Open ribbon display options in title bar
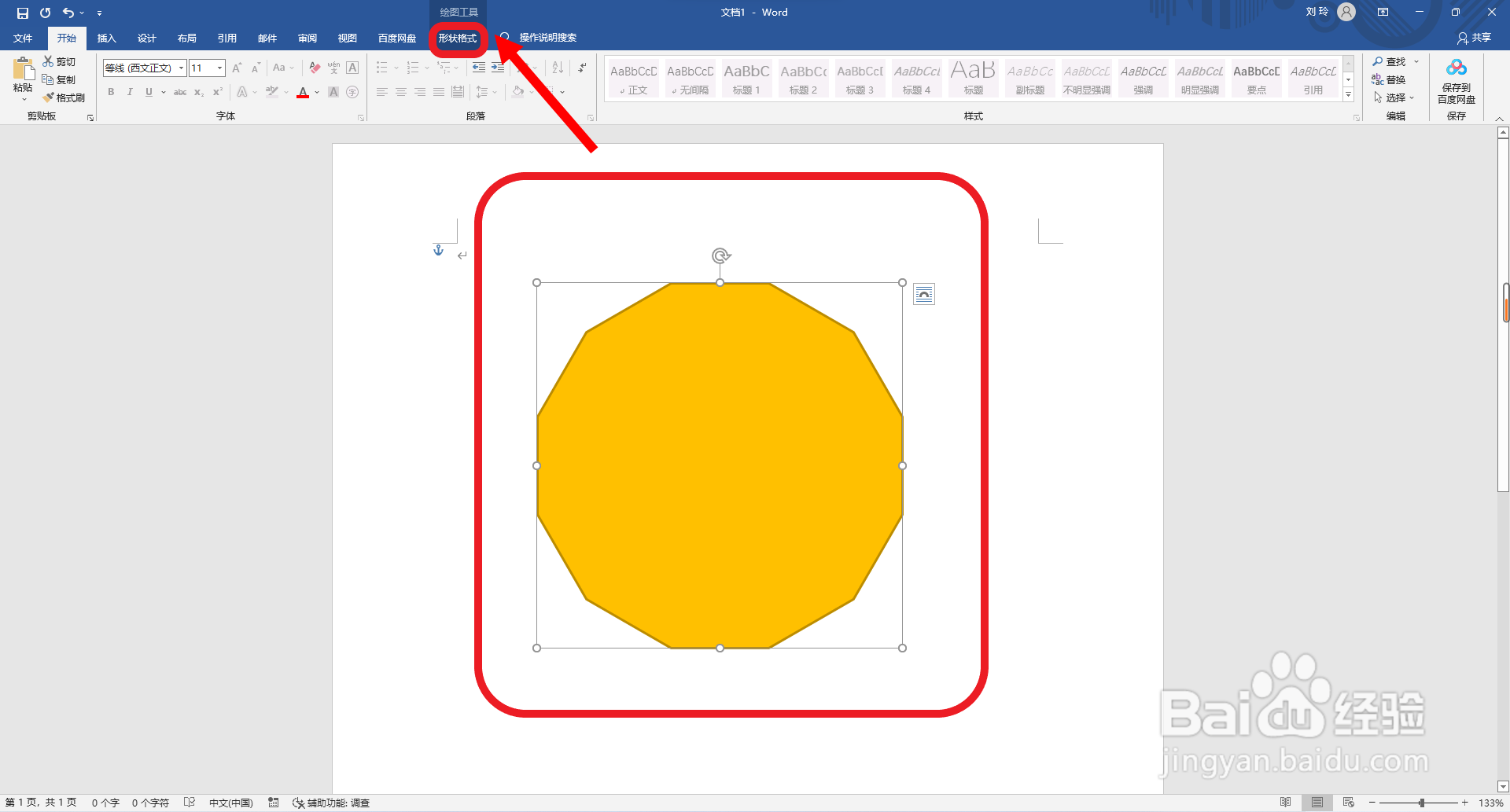1510x812 pixels. click(x=1383, y=13)
